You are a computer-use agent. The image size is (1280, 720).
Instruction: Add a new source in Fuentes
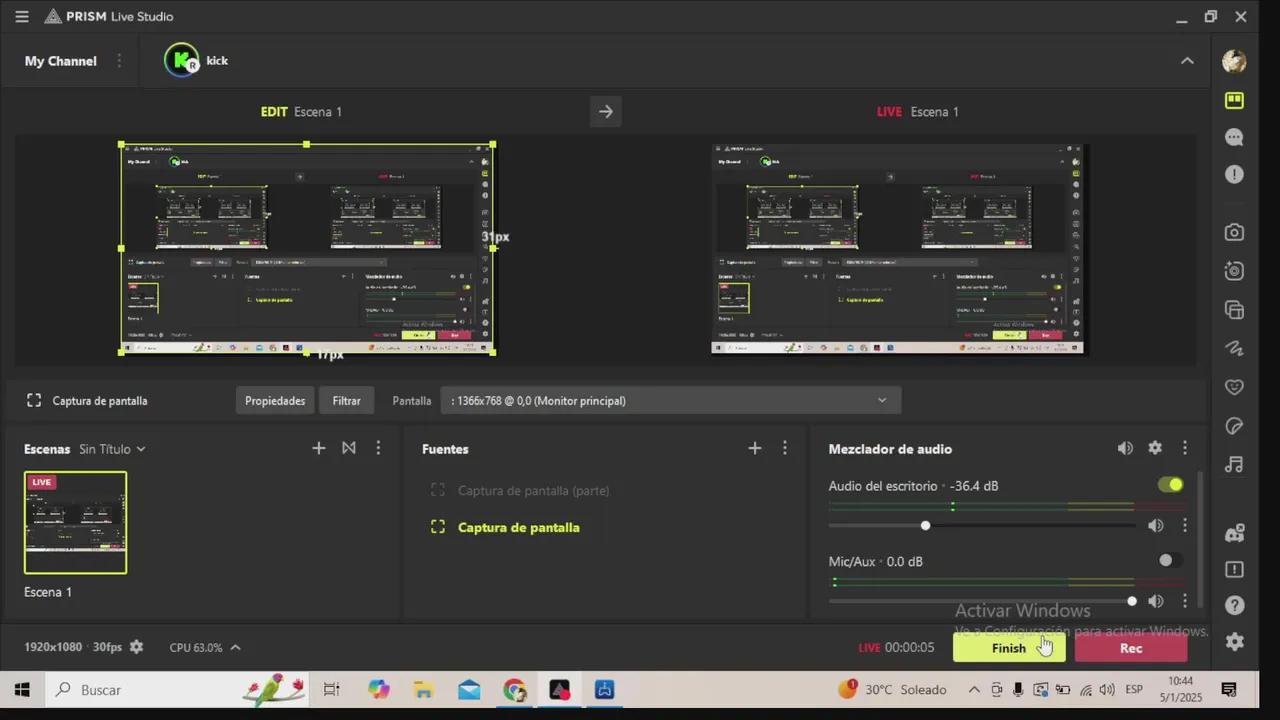(755, 448)
